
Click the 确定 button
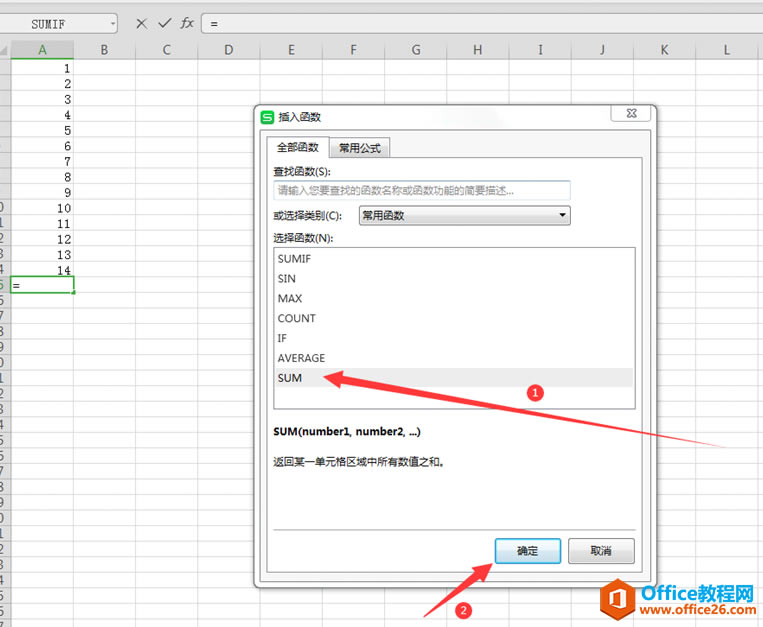click(x=527, y=551)
